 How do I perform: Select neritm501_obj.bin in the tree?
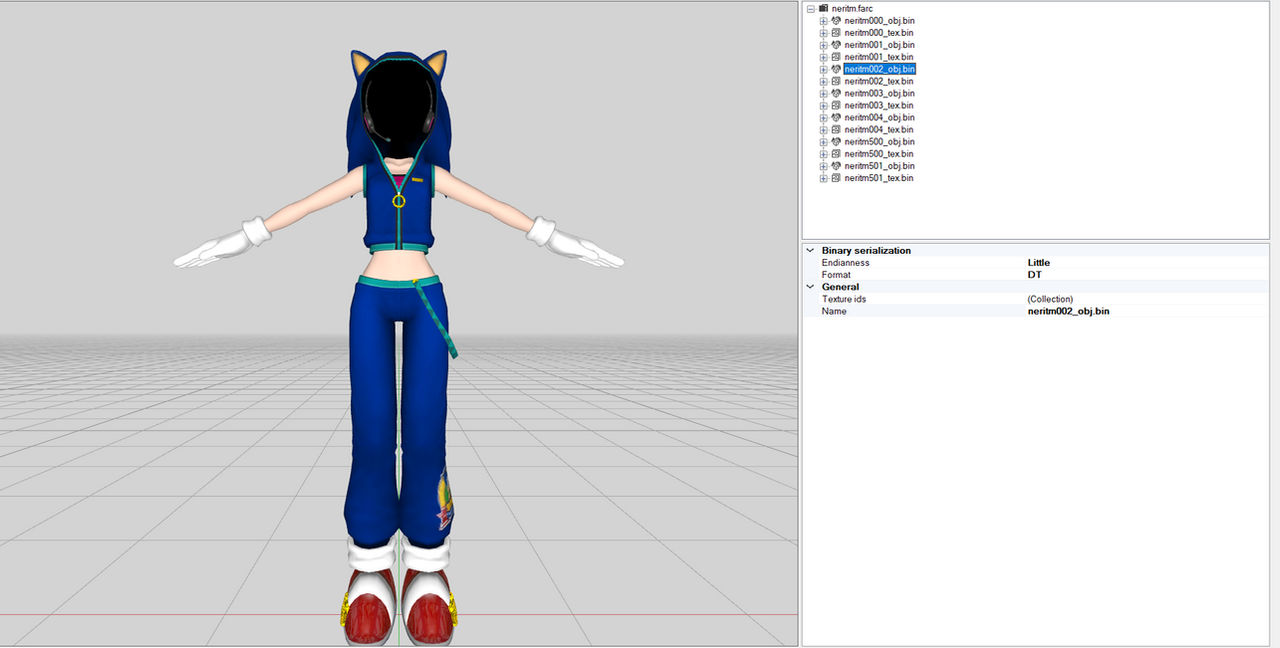coord(879,166)
